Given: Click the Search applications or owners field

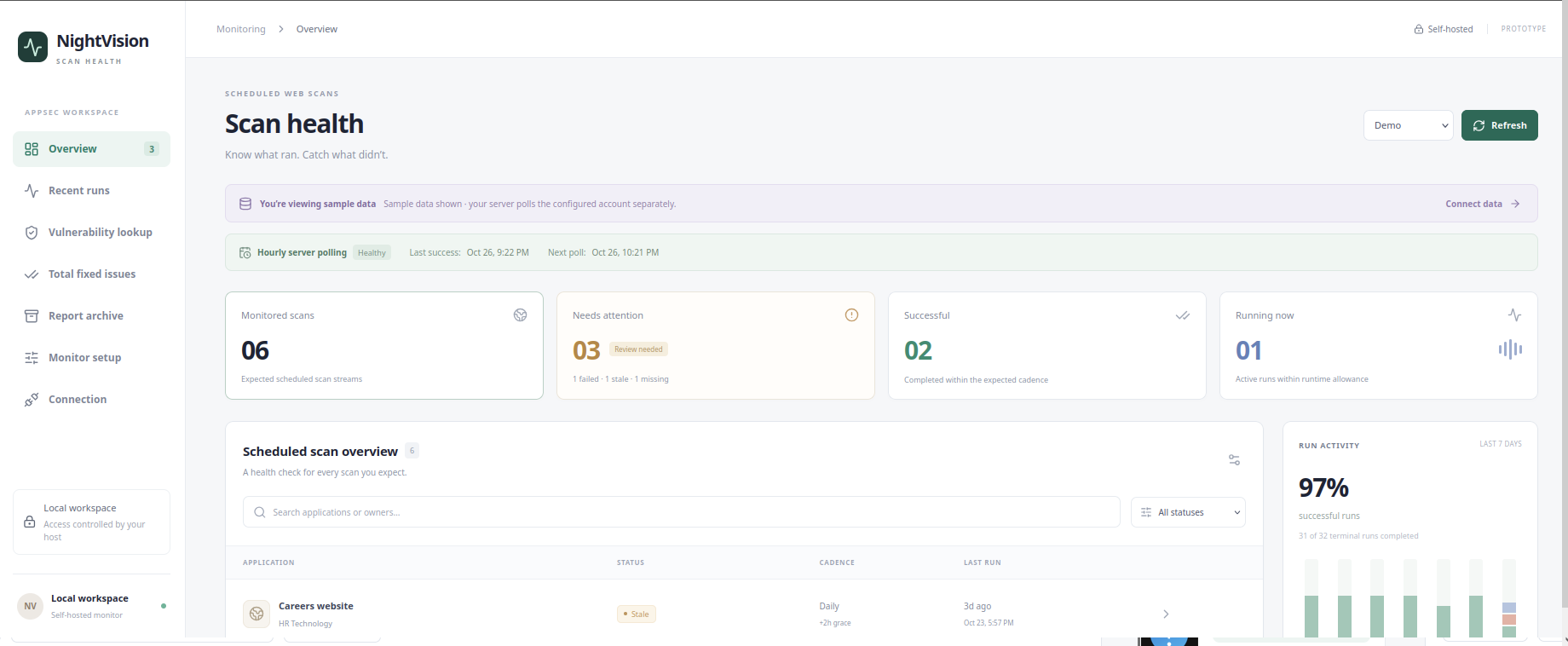Looking at the screenshot, I should pyautogui.click(x=681, y=512).
